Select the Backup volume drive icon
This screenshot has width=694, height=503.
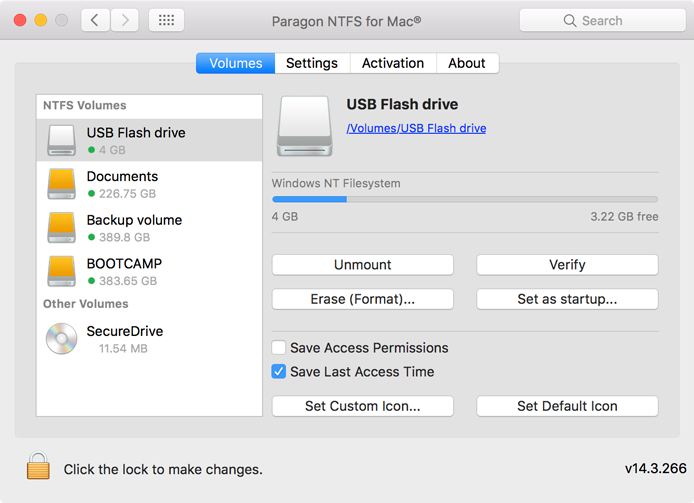61,228
